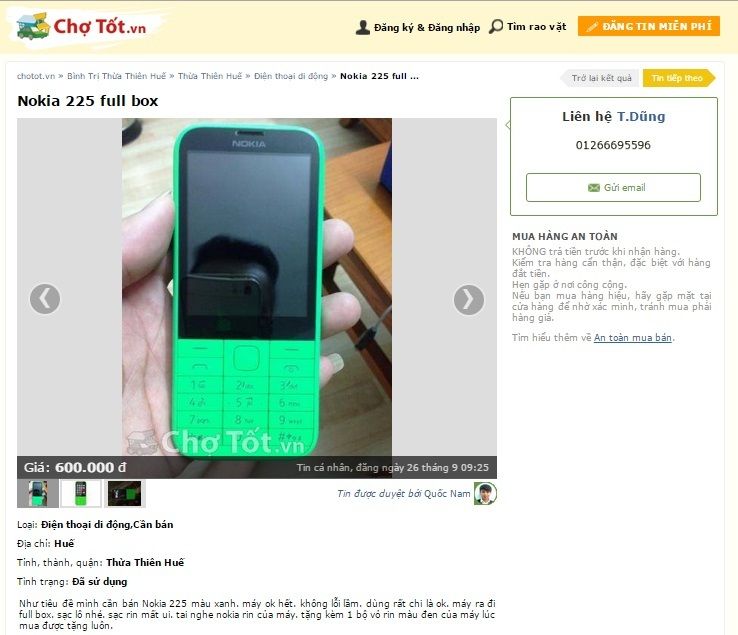Screen dimensions: 738x635
Task: Go to chotot.vn in the breadcrumb
Action: click(x=36, y=76)
